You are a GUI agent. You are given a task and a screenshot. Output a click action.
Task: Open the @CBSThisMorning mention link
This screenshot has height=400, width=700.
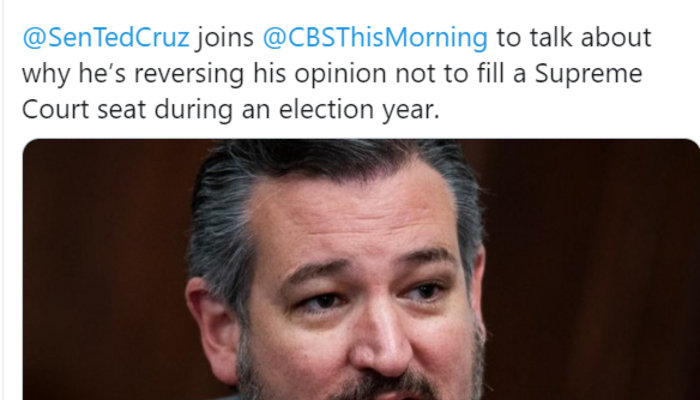[375, 39]
